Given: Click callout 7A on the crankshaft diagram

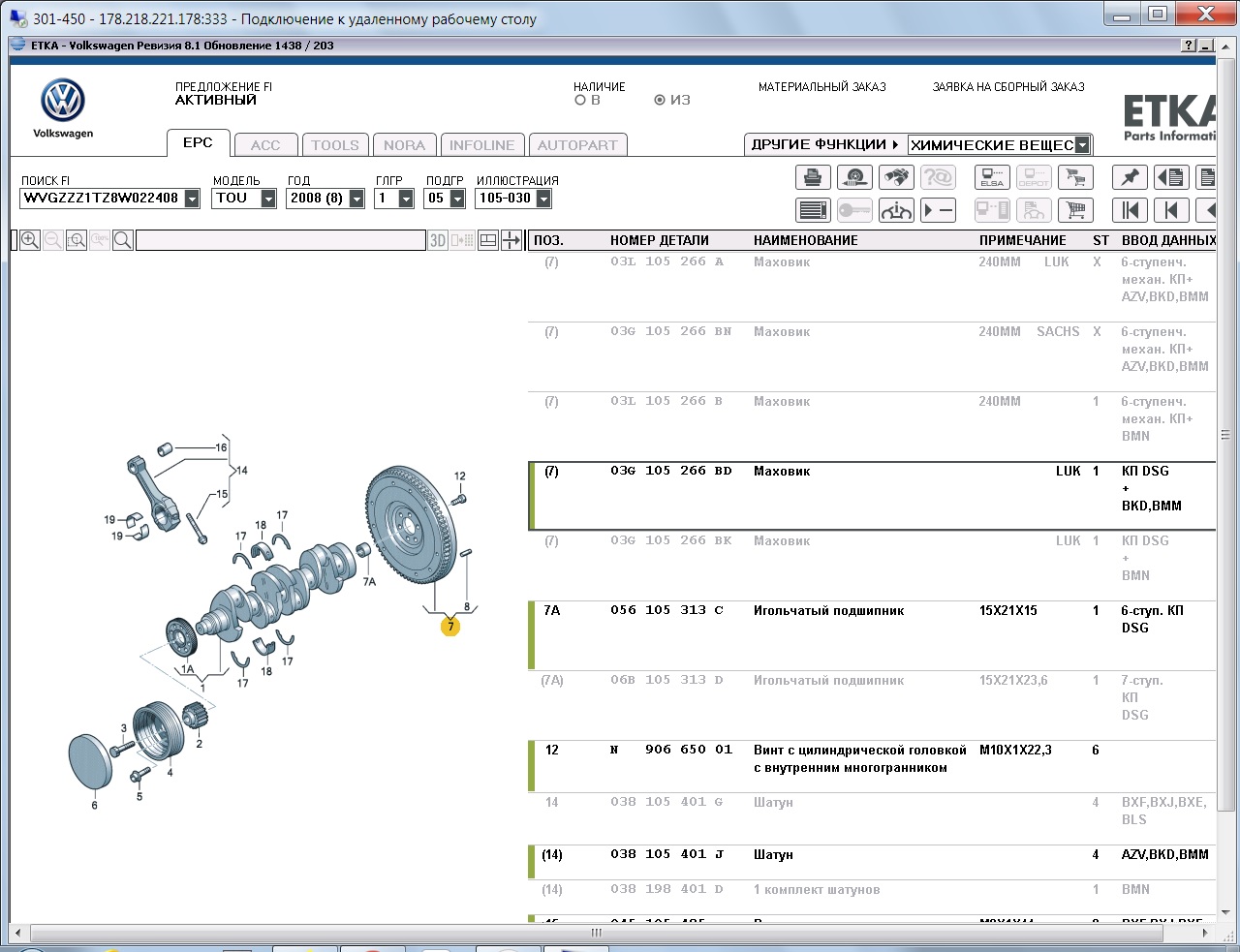Looking at the screenshot, I should point(369,582).
